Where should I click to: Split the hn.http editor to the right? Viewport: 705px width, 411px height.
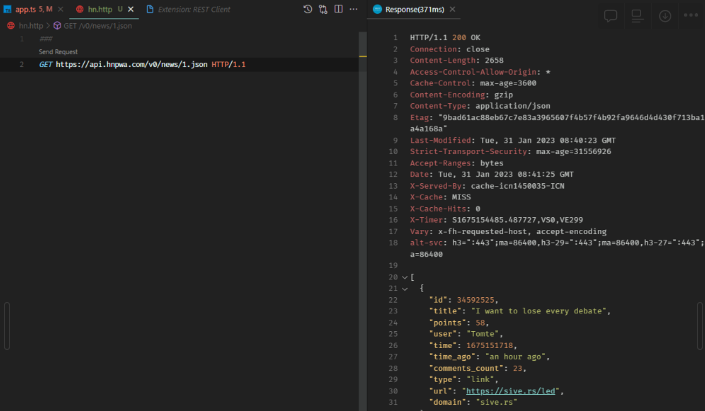click(339, 9)
